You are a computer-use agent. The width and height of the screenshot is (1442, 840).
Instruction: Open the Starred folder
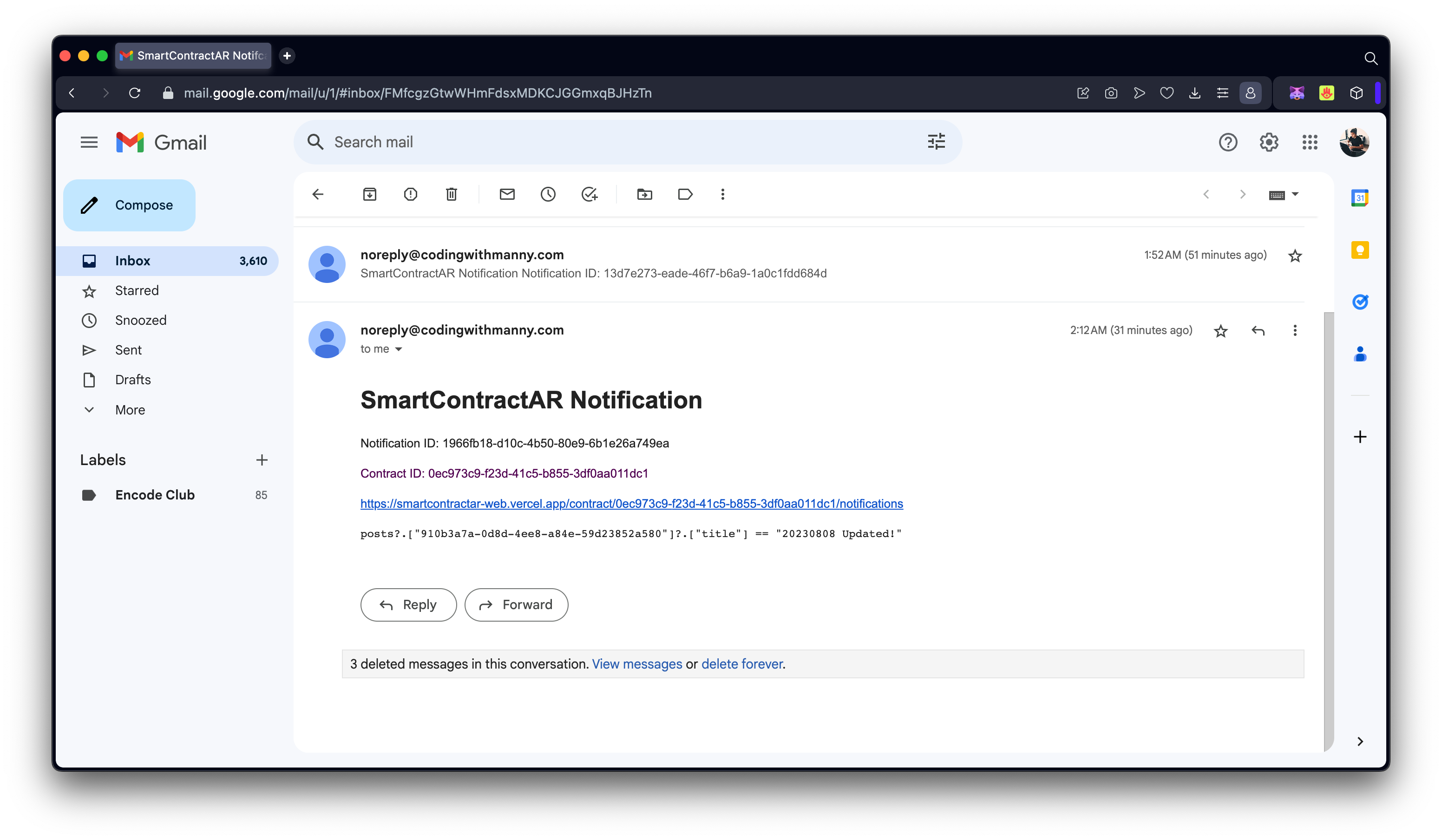tap(137, 291)
